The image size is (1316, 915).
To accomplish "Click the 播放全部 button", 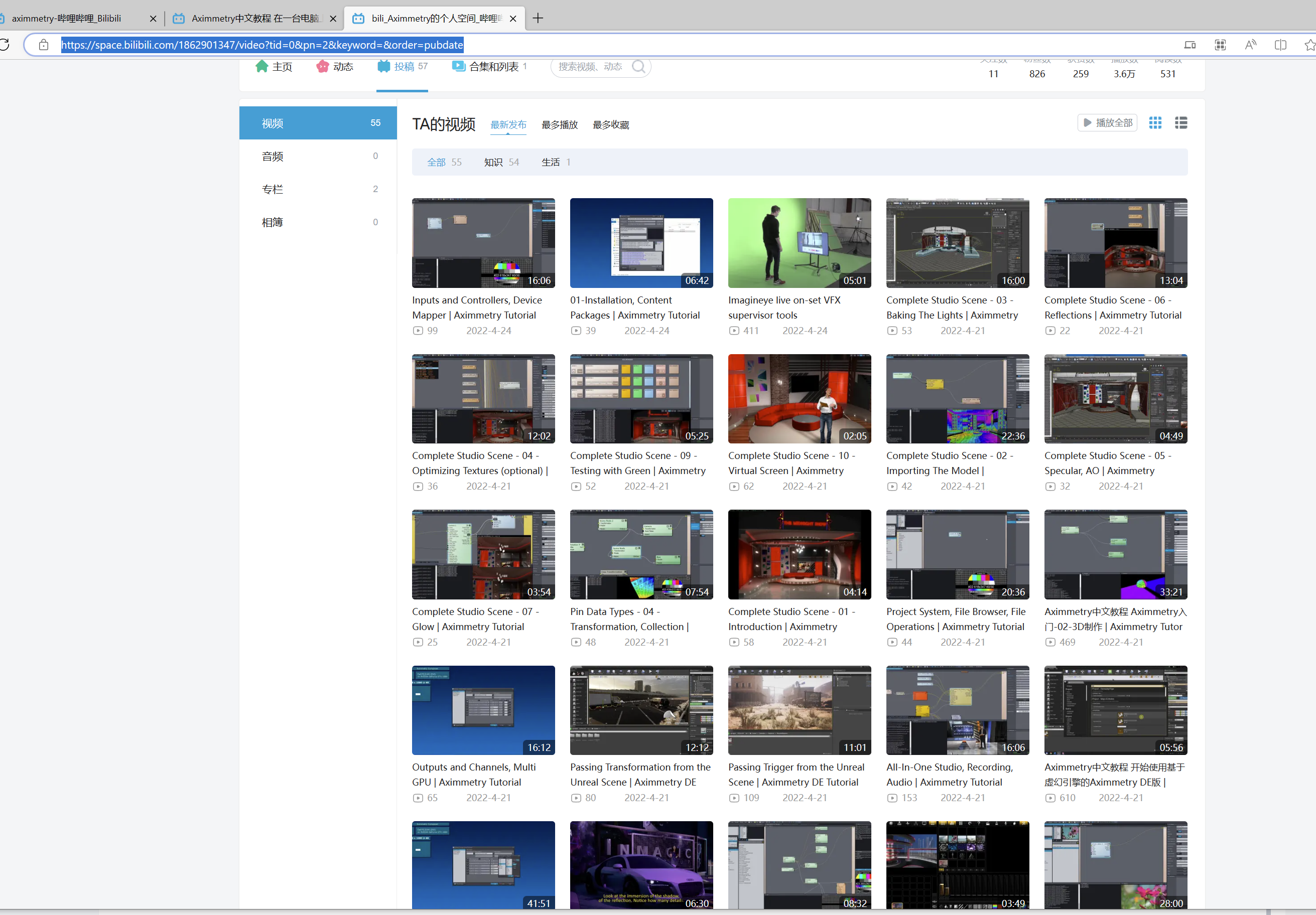I will 1107,122.
